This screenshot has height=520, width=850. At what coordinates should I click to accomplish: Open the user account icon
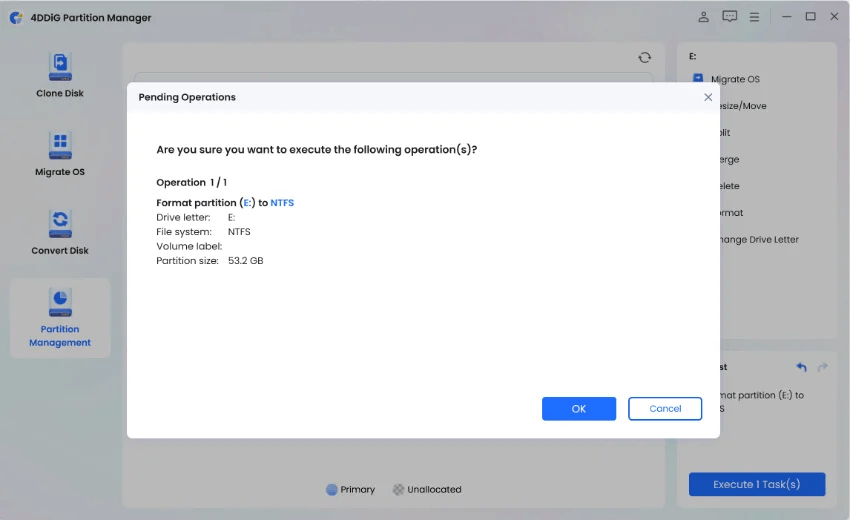(703, 17)
